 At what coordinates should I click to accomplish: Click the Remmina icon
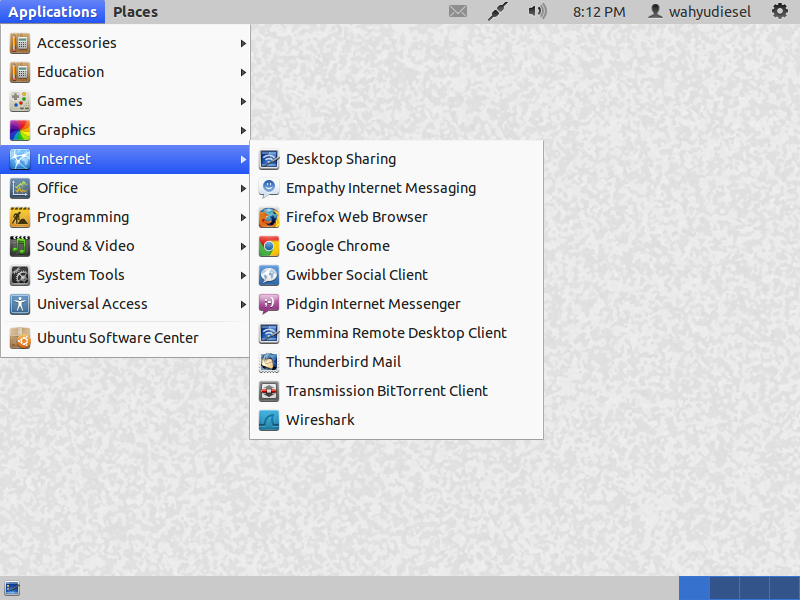(x=269, y=333)
